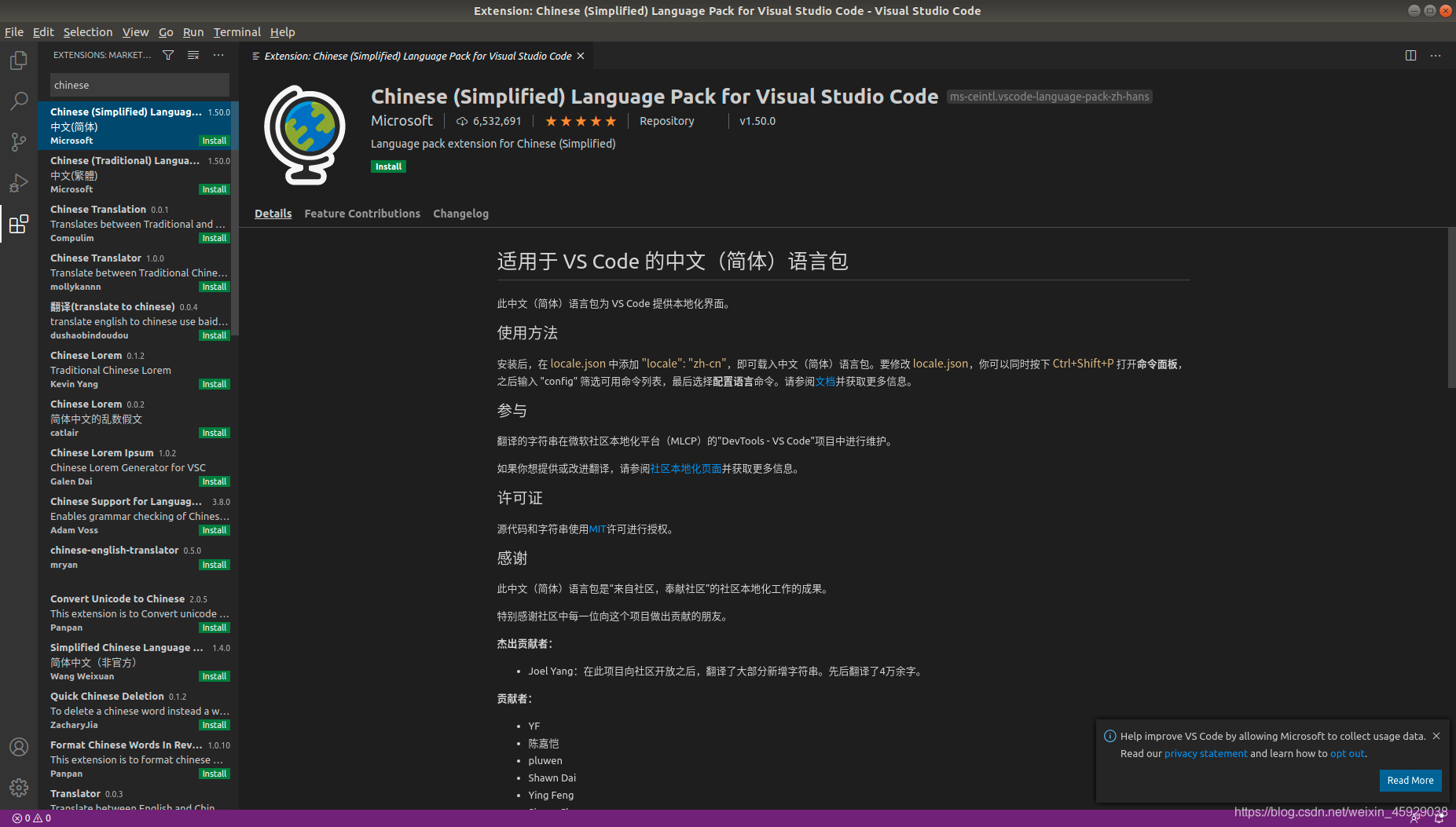Install the language pack from details page
This screenshot has width=1456, height=827.
(x=388, y=166)
